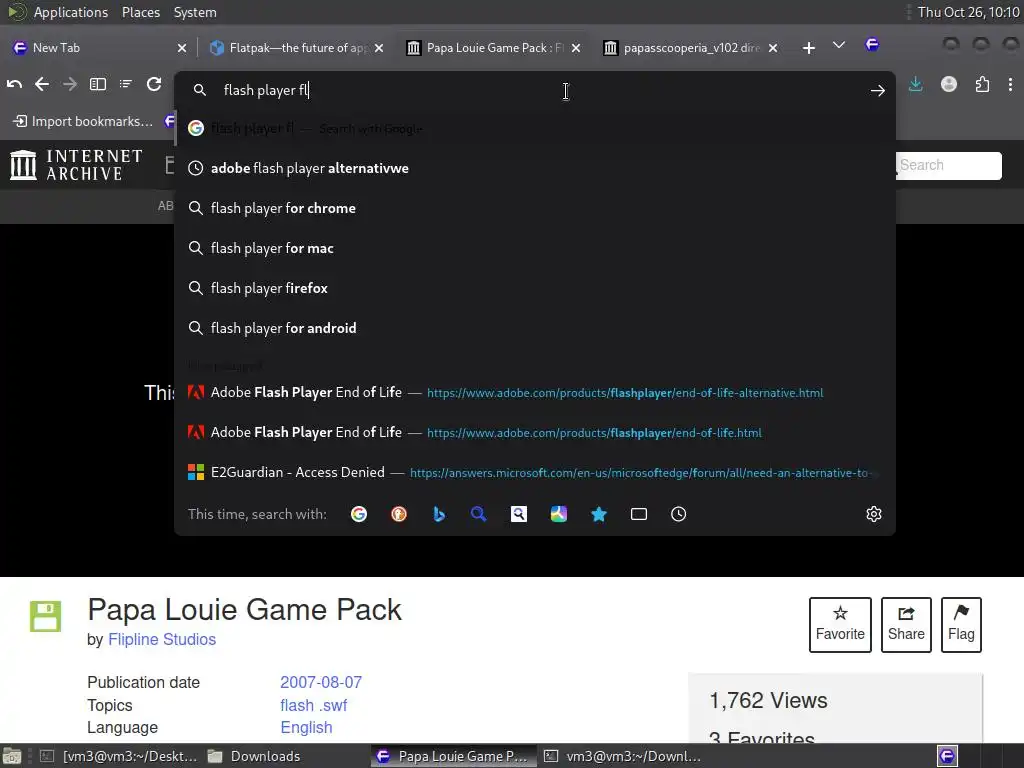Expand the list all tabs chevron

point(839,45)
